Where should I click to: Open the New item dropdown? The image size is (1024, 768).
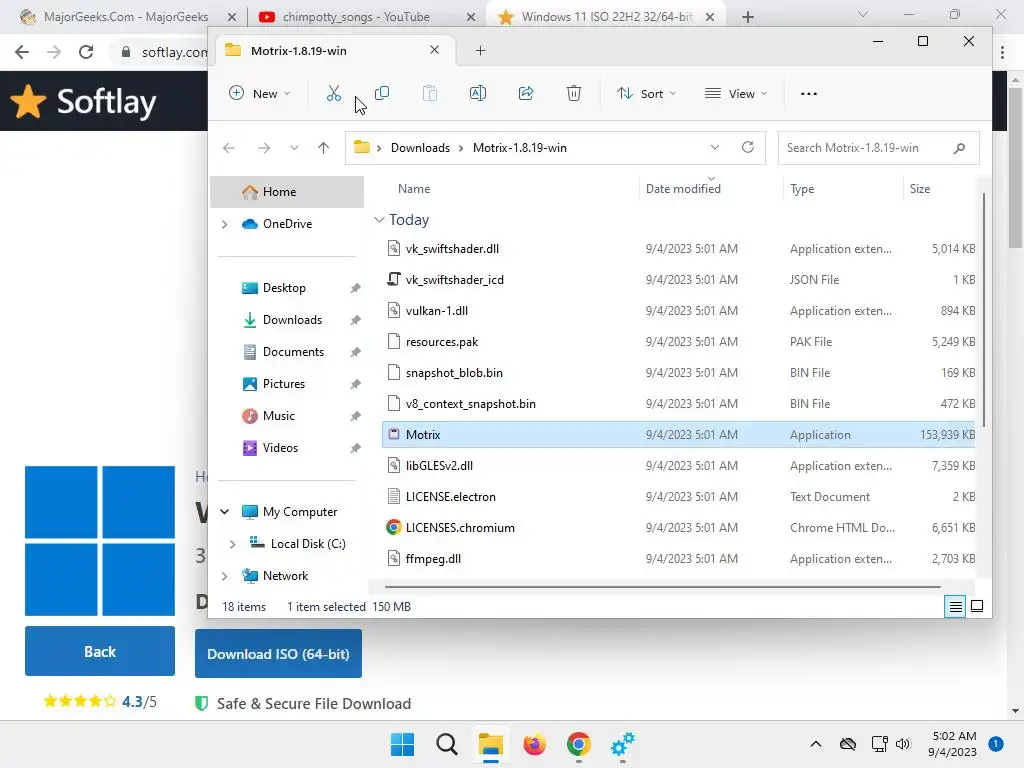tap(259, 93)
